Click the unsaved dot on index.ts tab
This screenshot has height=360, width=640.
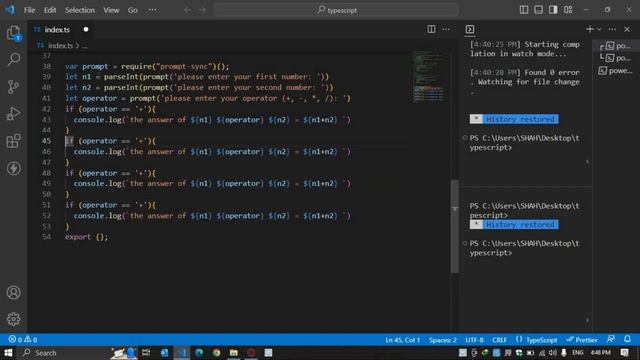coord(86,29)
